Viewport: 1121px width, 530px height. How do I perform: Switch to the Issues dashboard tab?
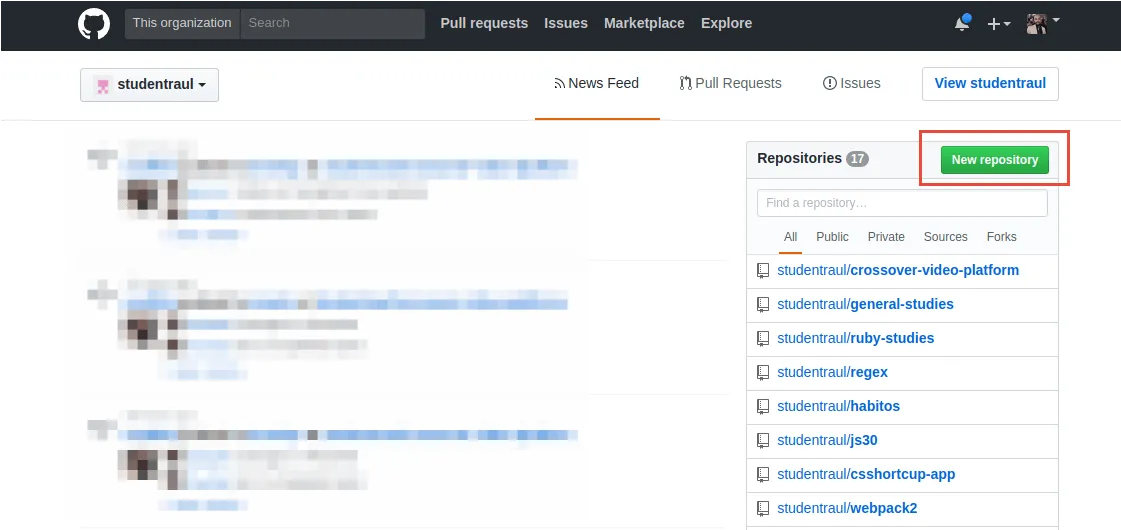tap(851, 84)
